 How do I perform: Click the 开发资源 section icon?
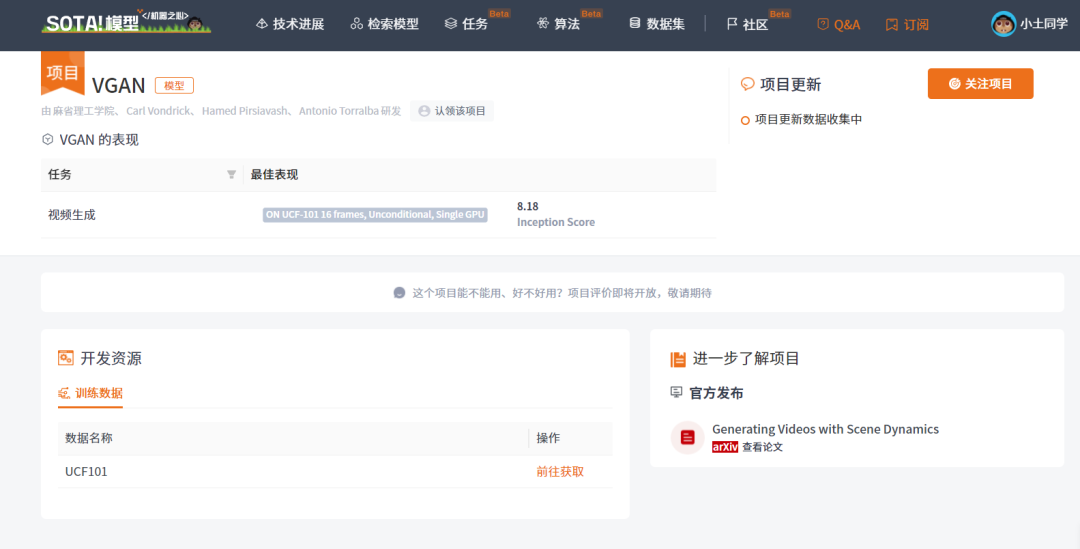(x=65, y=358)
